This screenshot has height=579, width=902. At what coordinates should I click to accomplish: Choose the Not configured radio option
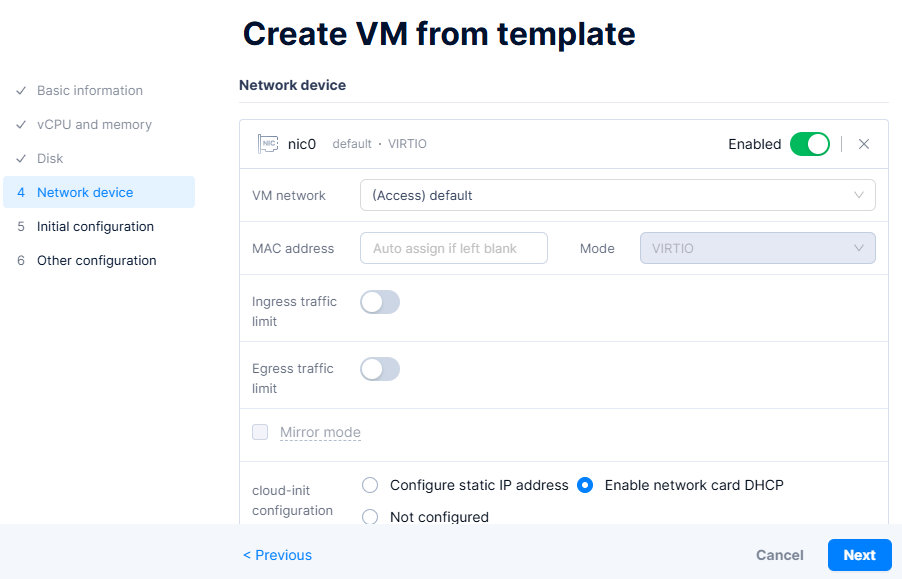click(370, 517)
